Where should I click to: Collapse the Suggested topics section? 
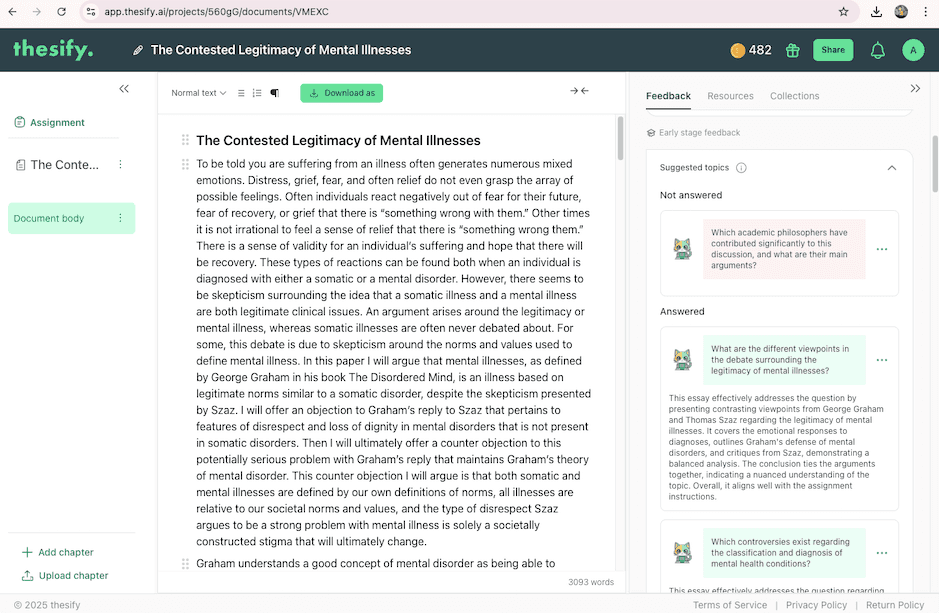[892, 167]
